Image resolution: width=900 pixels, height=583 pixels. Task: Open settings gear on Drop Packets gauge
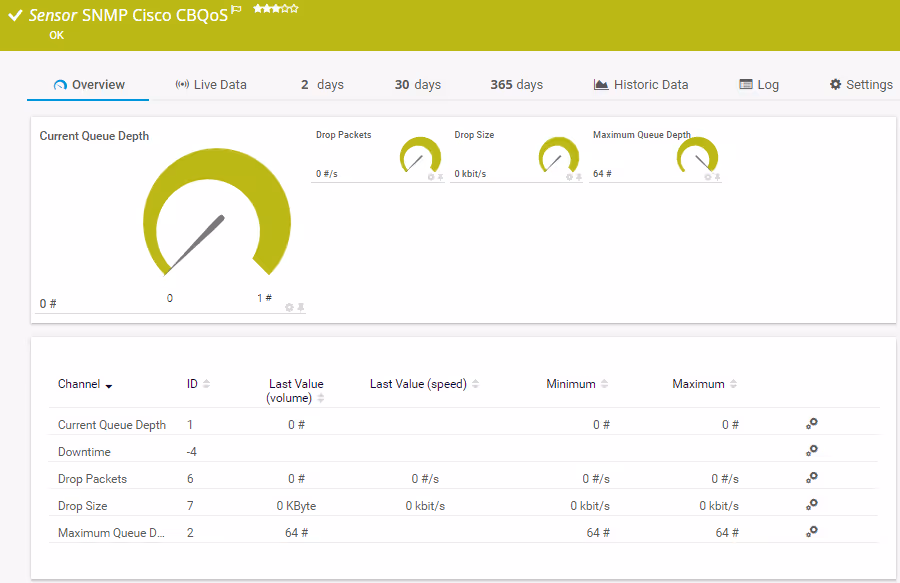(430, 176)
